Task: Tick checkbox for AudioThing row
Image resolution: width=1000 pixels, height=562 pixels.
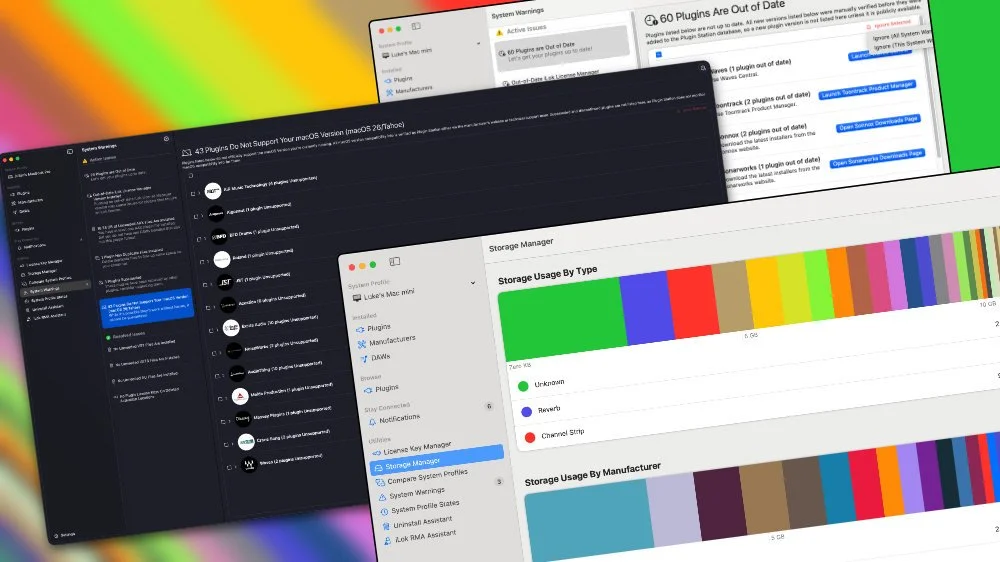Action: coord(217,376)
